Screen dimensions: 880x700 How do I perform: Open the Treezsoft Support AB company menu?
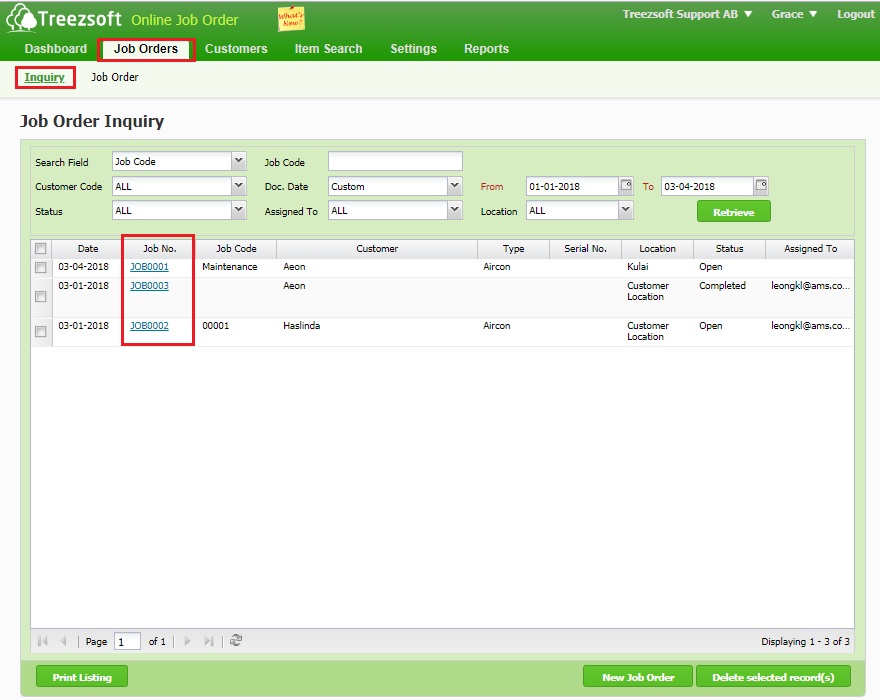[x=687, y=14]
